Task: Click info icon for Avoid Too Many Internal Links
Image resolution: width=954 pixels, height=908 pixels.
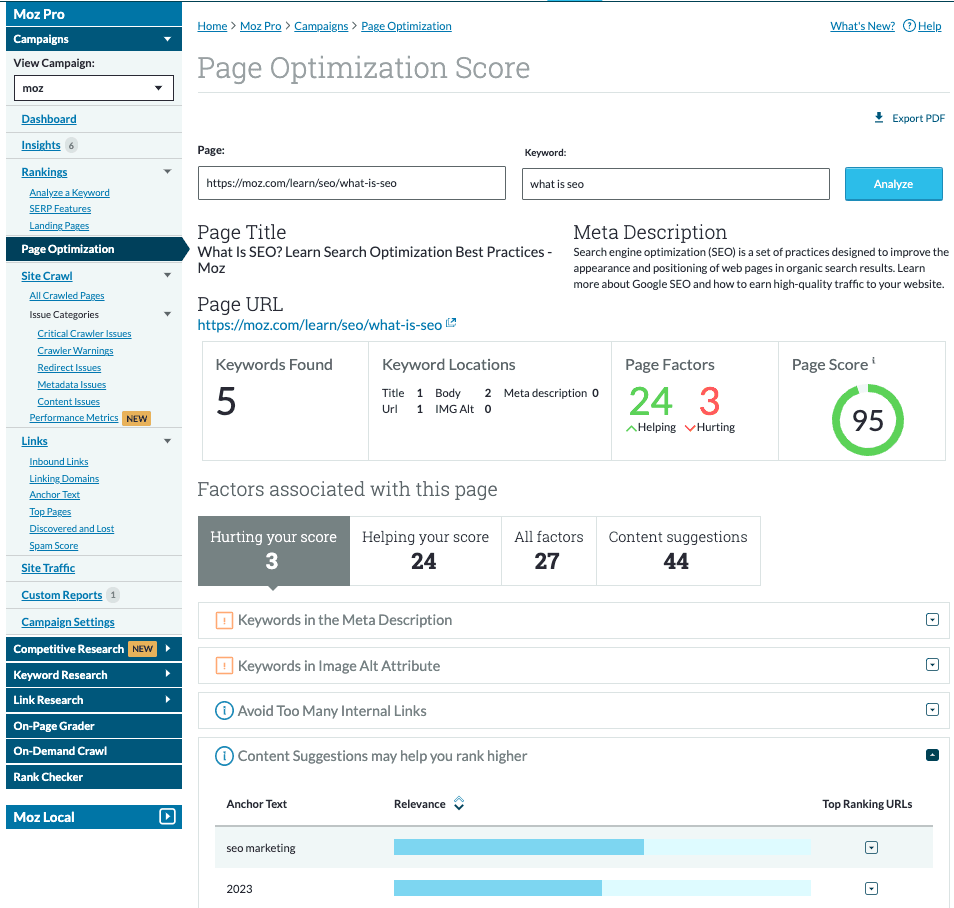Action: coord(224,711)
